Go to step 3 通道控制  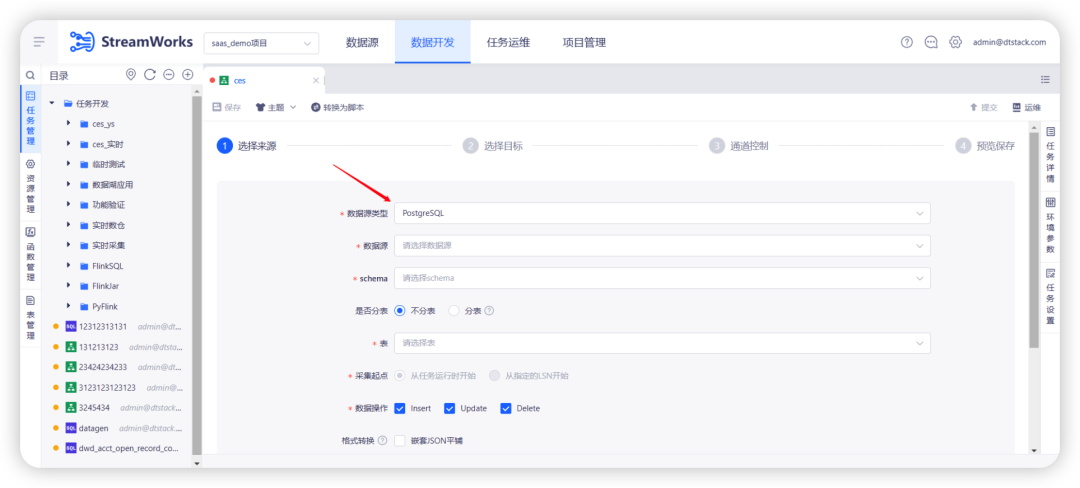[x=738, y=146]
